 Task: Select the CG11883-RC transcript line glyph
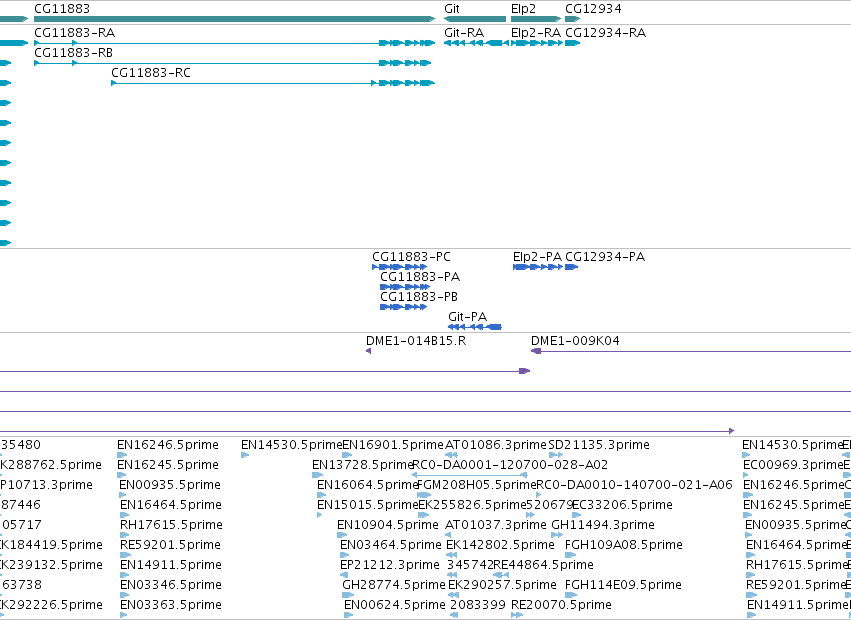click(273, 83)
